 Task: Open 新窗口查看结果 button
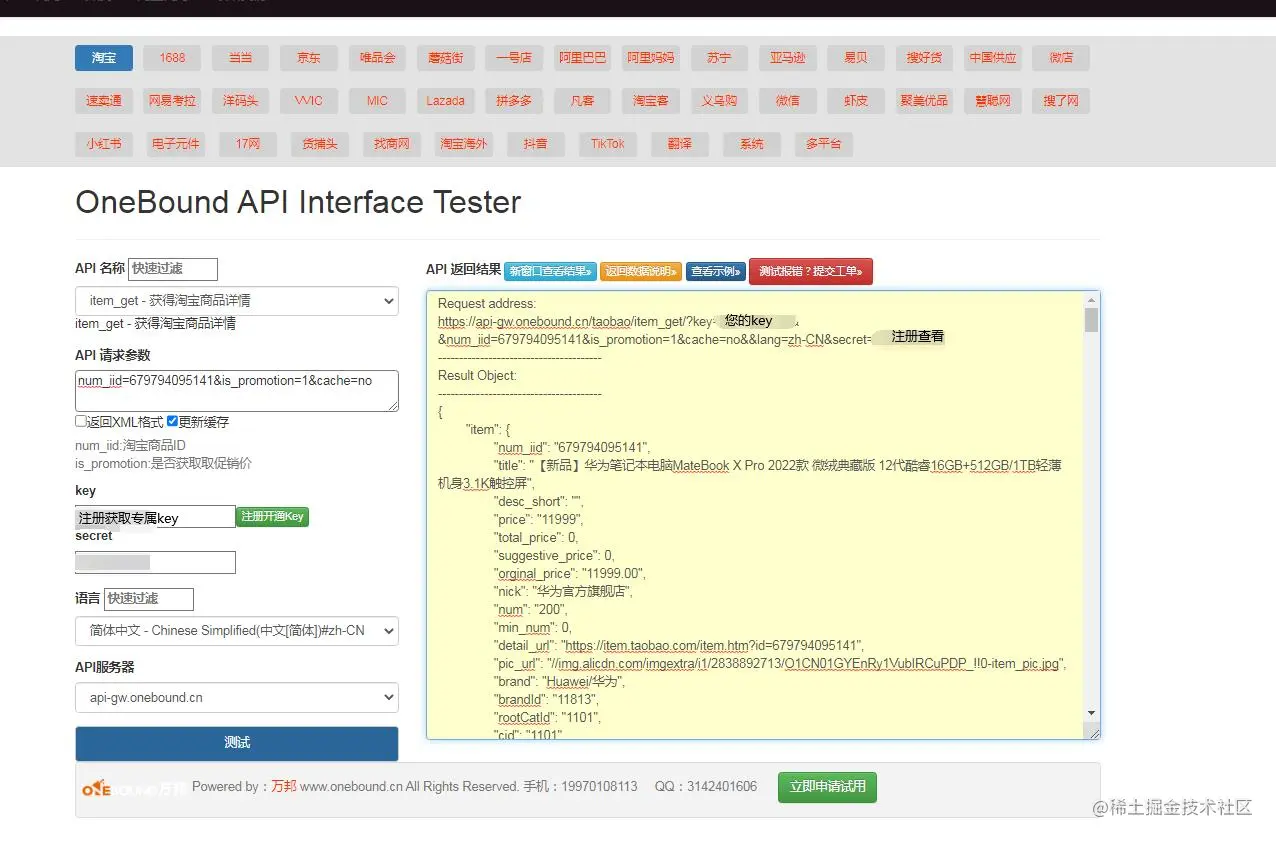pyautogui.click(x=550, y=271)
